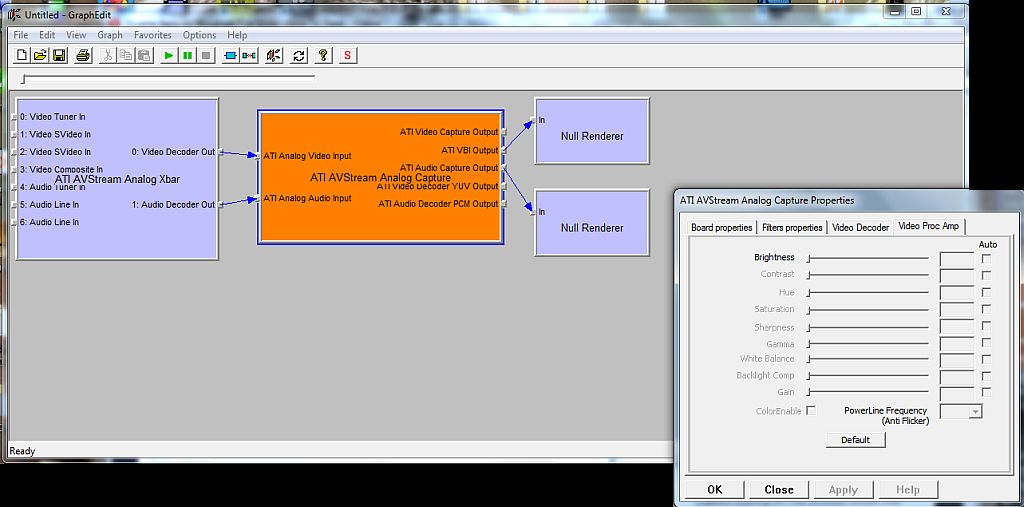The width and height of the screenshot is (1024, 507).
Task: Click the graph seek bar thumb
Action: (24, 79)
